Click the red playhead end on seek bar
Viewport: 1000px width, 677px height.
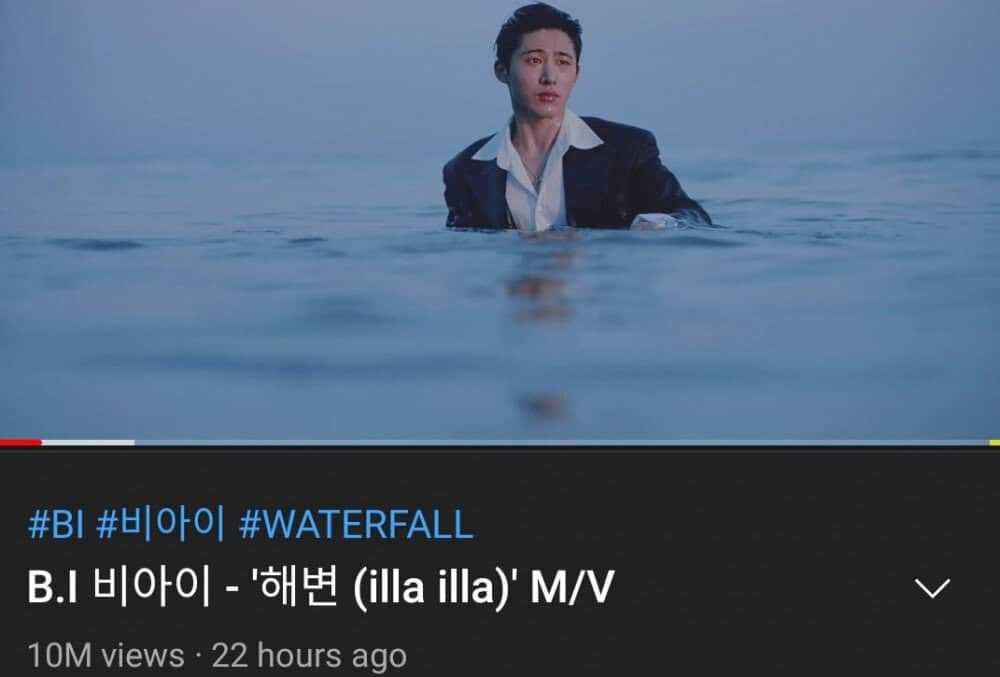(x=41, y=442)
